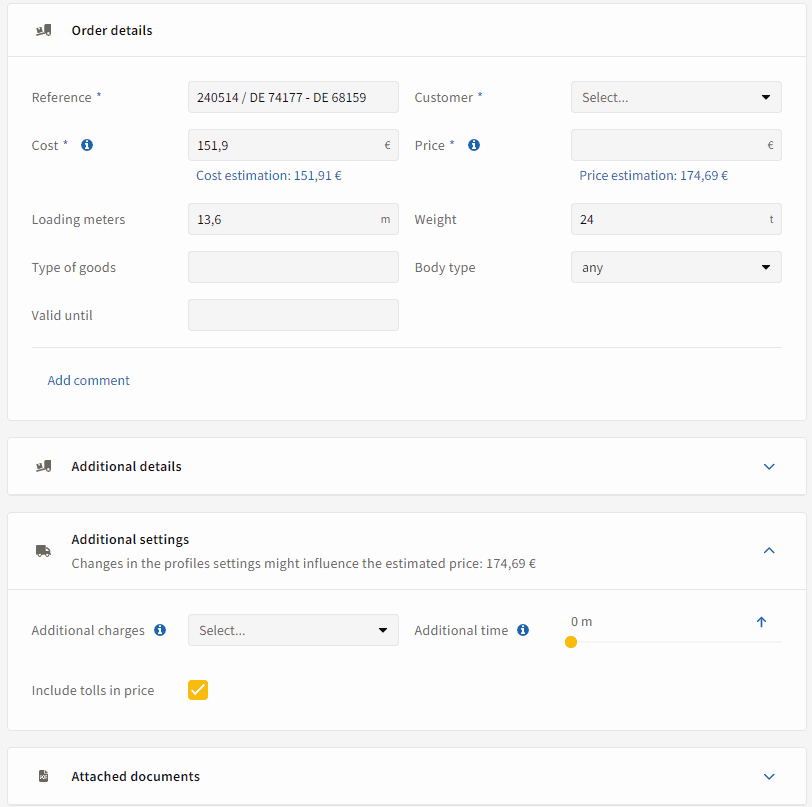Image resolution: width=812 pixels, height=807 pixels.
Task: Click the info icon next to Price
Action: point(474,145)
